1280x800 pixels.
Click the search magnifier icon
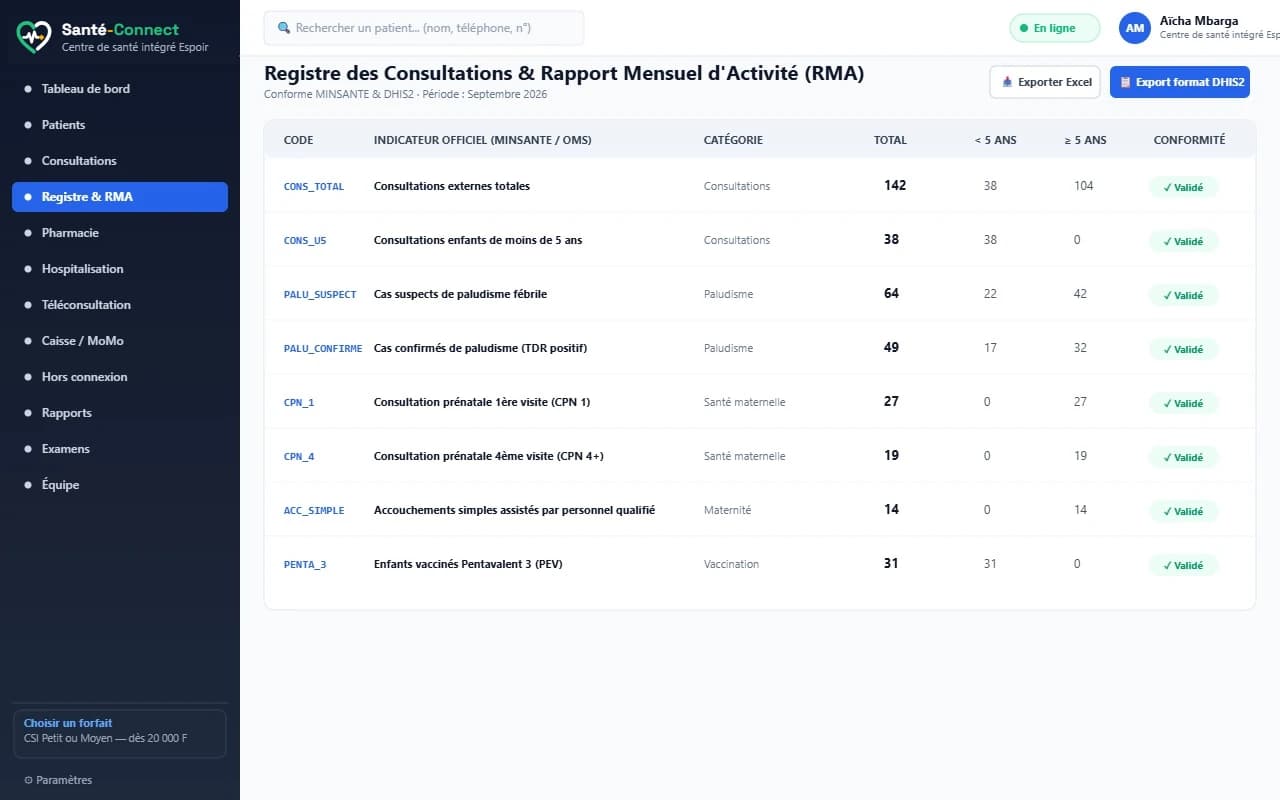coord(283,28)
